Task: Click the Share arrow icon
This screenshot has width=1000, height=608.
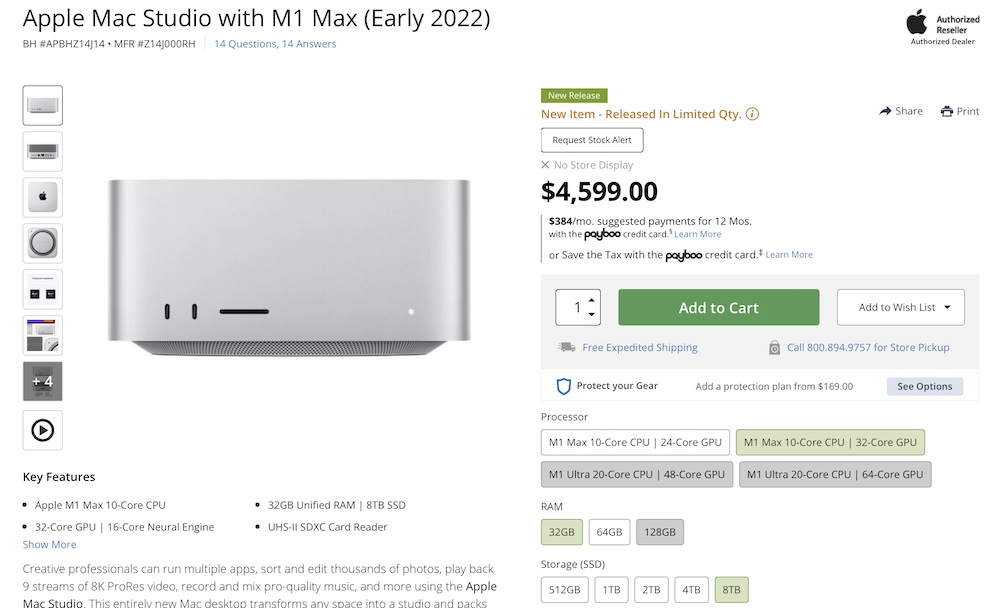Action: 885,111
